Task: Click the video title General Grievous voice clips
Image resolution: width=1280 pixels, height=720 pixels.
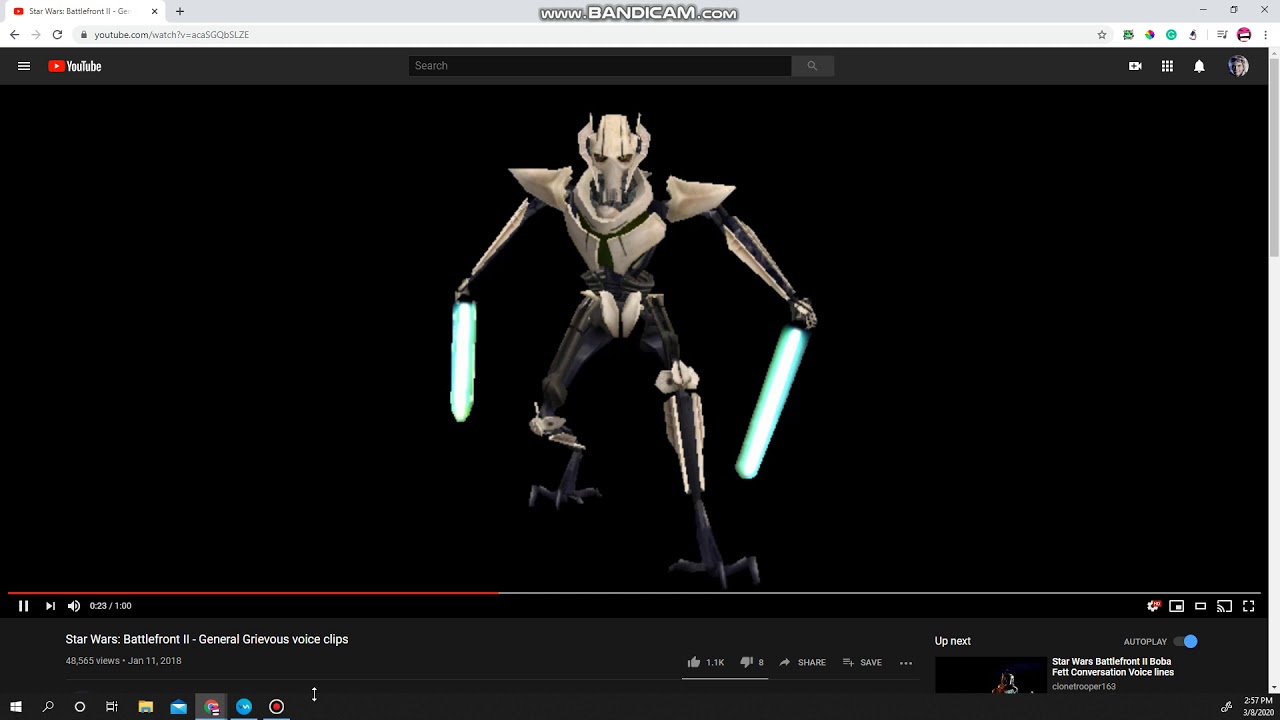Action: [x=207, y=639]
